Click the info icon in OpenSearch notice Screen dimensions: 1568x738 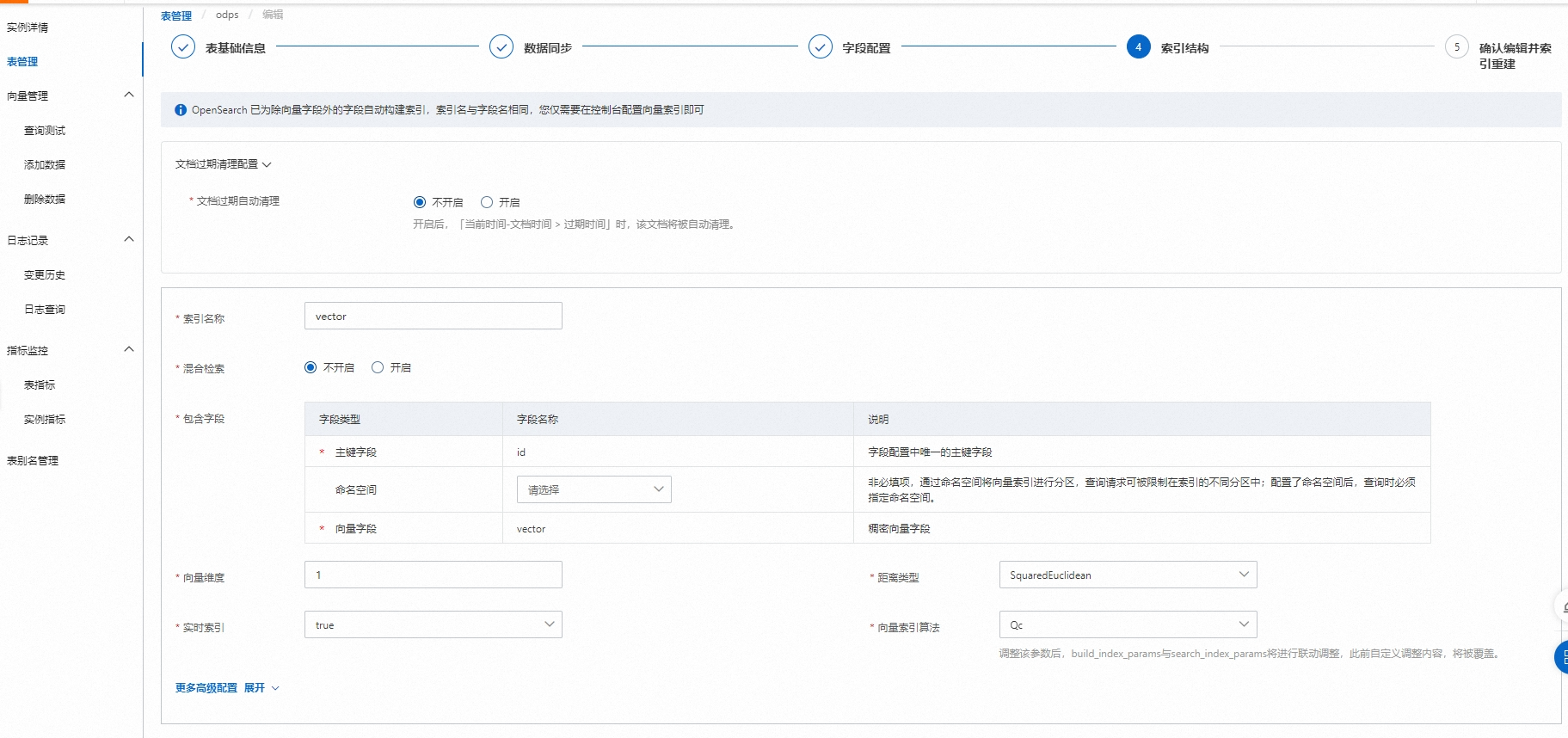[x=181, y=110]
